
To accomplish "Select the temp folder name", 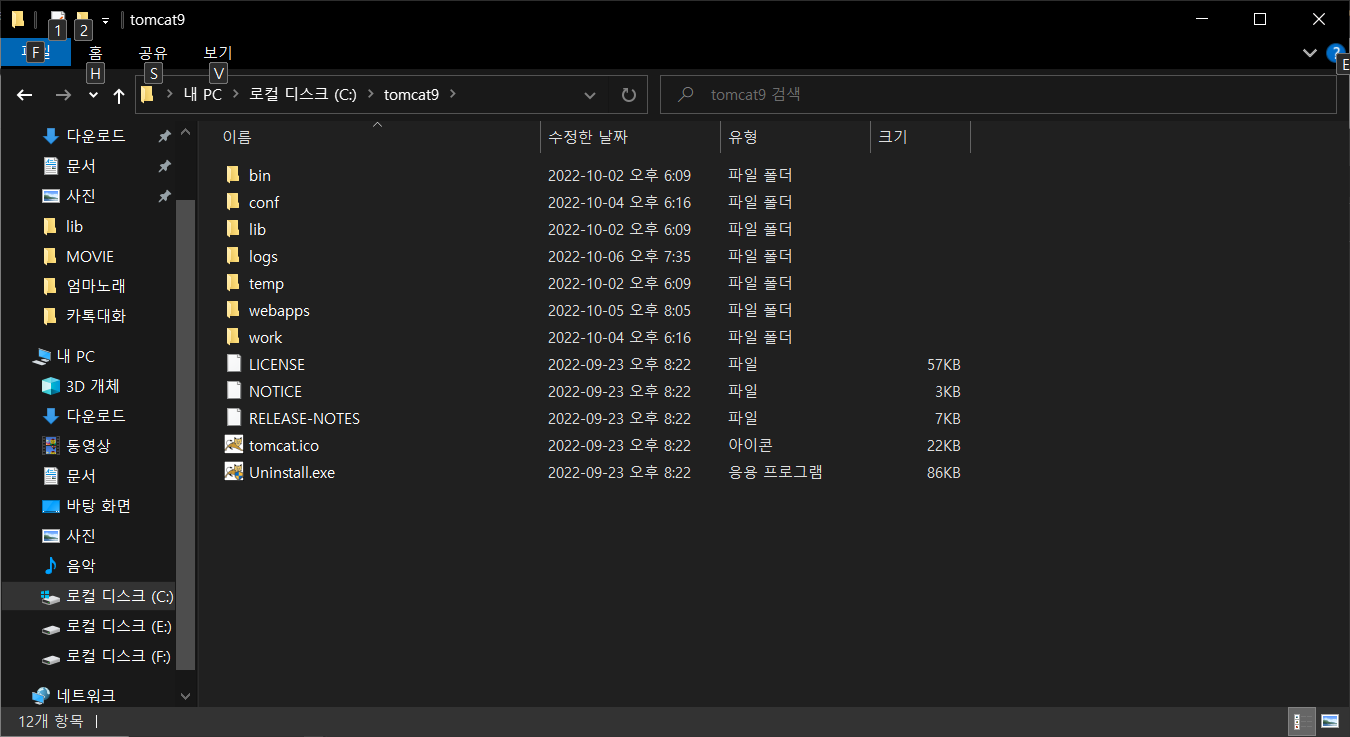I will coord(266,284).
